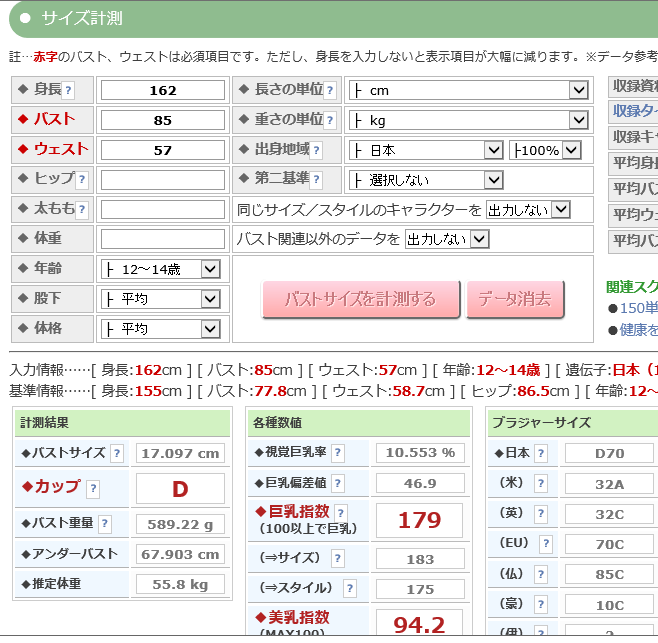Open help icon beside バストサイズ result
Screen dimensions: 658x643
[117, 453]
